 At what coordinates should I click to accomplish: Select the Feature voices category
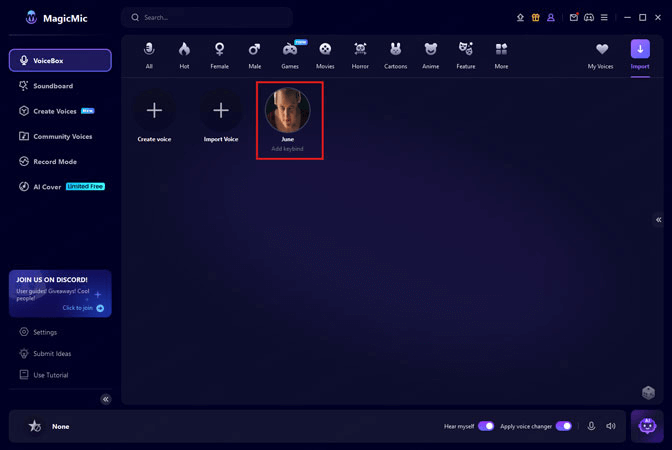pos(466,55)
